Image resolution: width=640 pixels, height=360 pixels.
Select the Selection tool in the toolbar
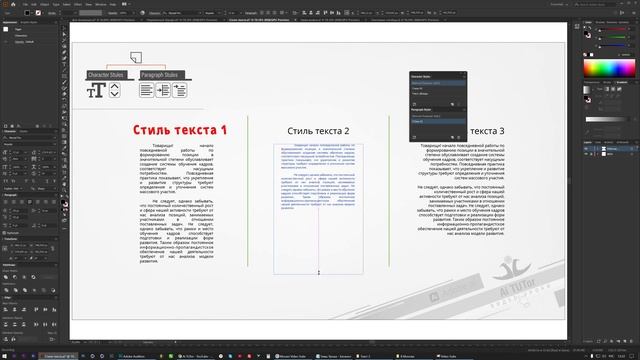click(64, 29)
